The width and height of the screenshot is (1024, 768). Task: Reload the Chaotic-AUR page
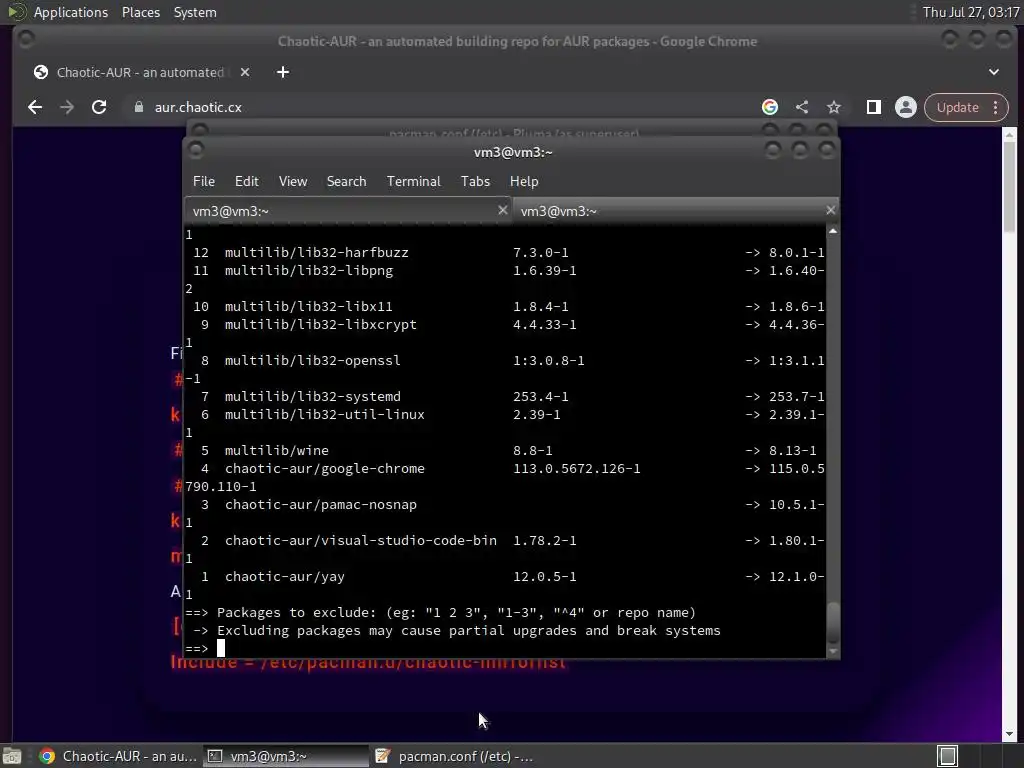click(99, 108)
